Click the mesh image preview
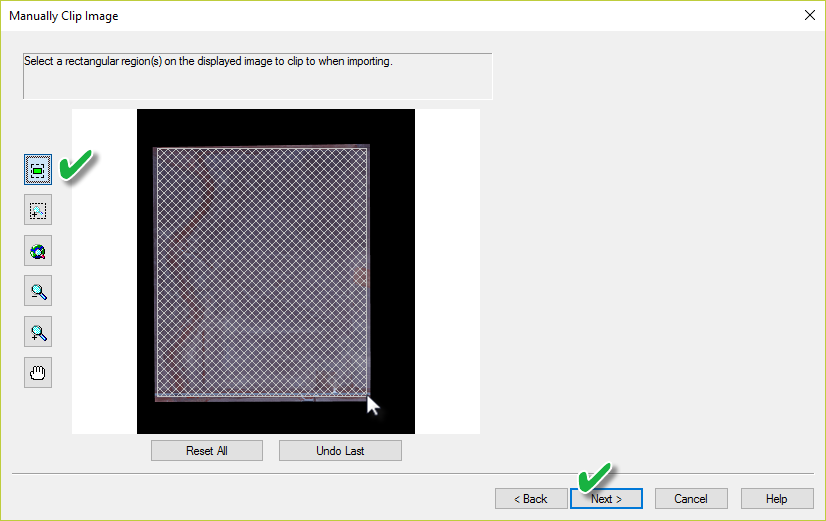This screenshot has height=521, width=826. pos(276,272)
